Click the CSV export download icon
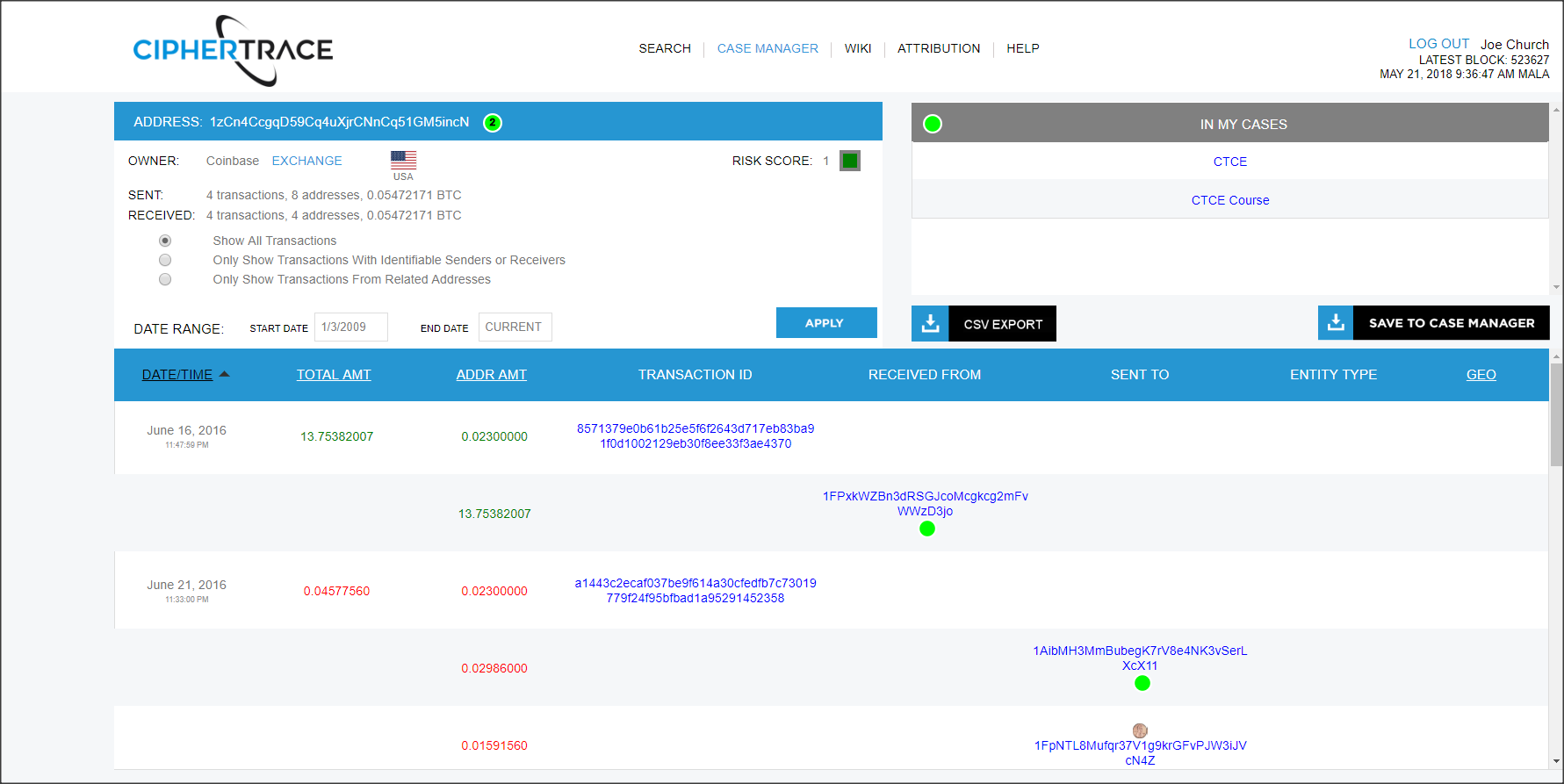 (x=930, y=323)
